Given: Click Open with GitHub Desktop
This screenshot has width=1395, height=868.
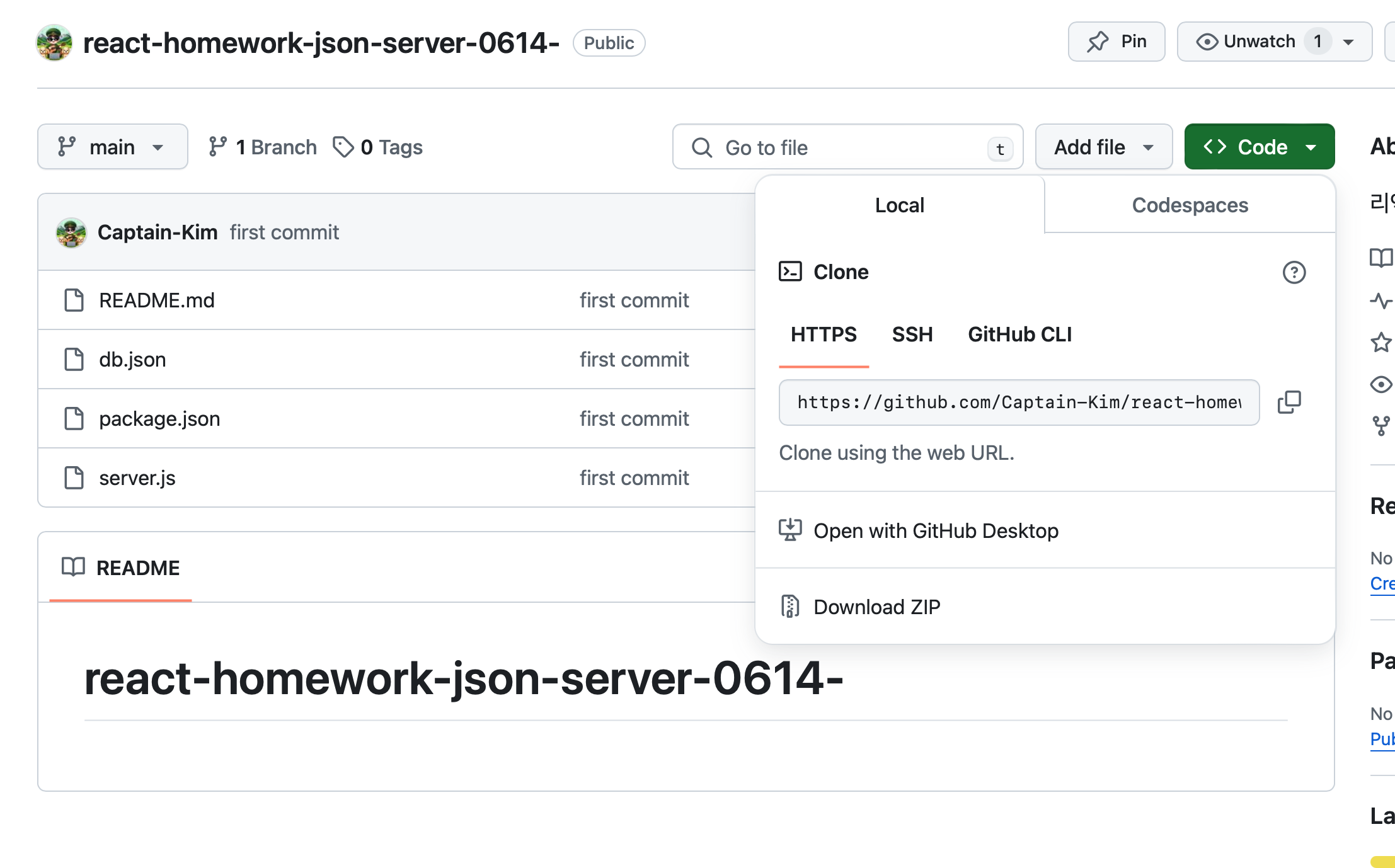Looking at the screenshot, I should point(936,531).
